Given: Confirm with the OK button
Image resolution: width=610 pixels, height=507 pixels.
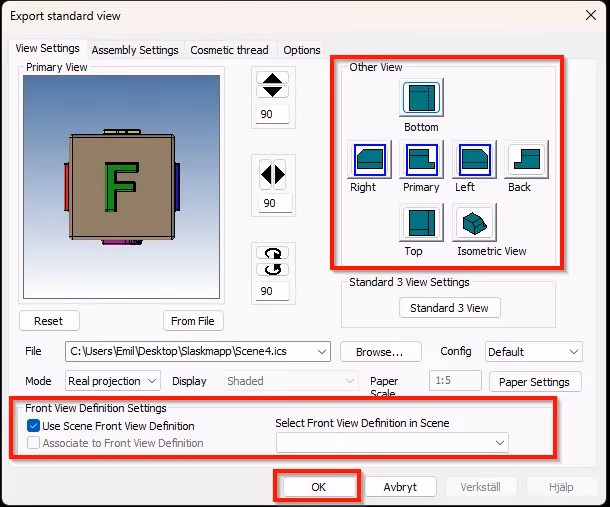Looking at the screenshot, I should pos(319,487).
